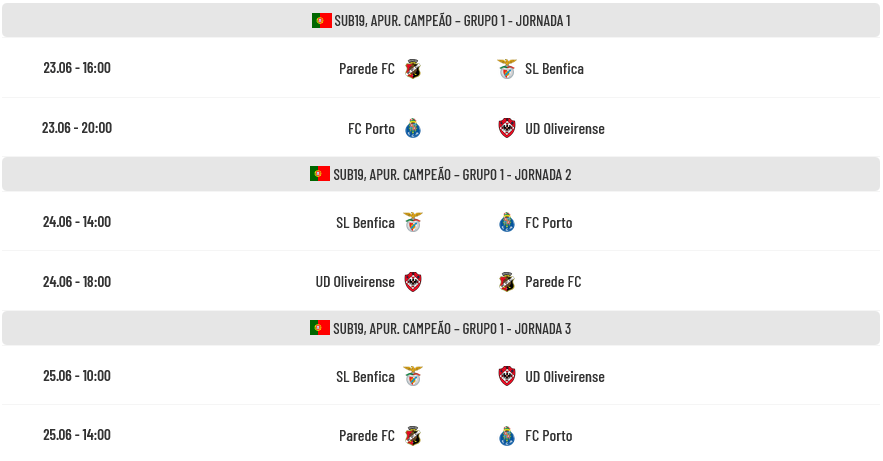Select the Parede FC name in the 25.06 14:00 match
The height and width of the screenshot is (461, 883).
[x=367, y=436]
